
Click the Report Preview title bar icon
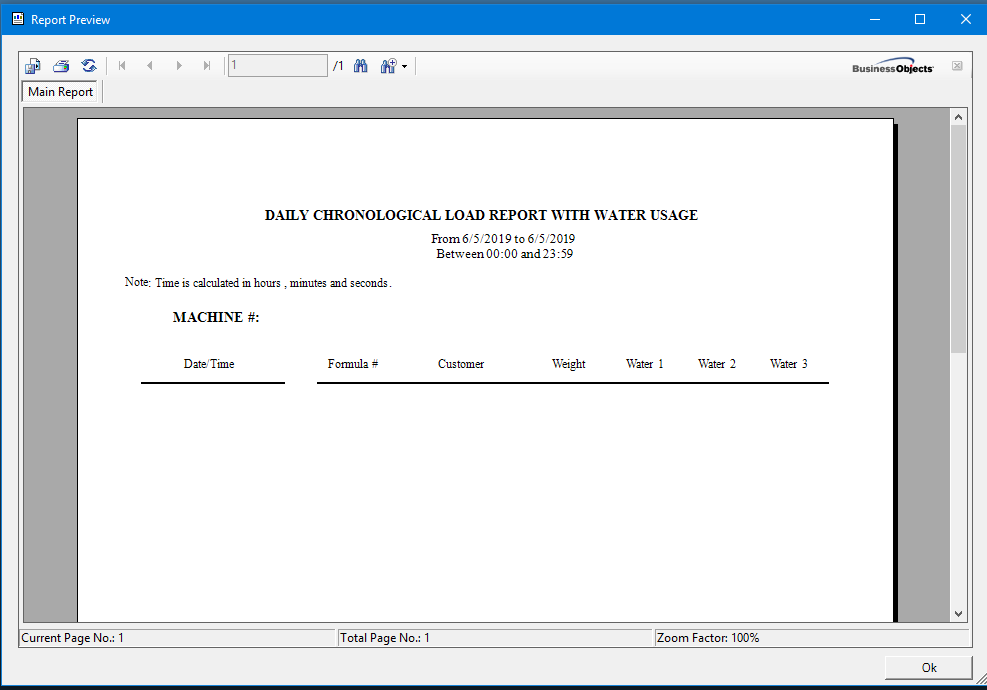(17, 19)
